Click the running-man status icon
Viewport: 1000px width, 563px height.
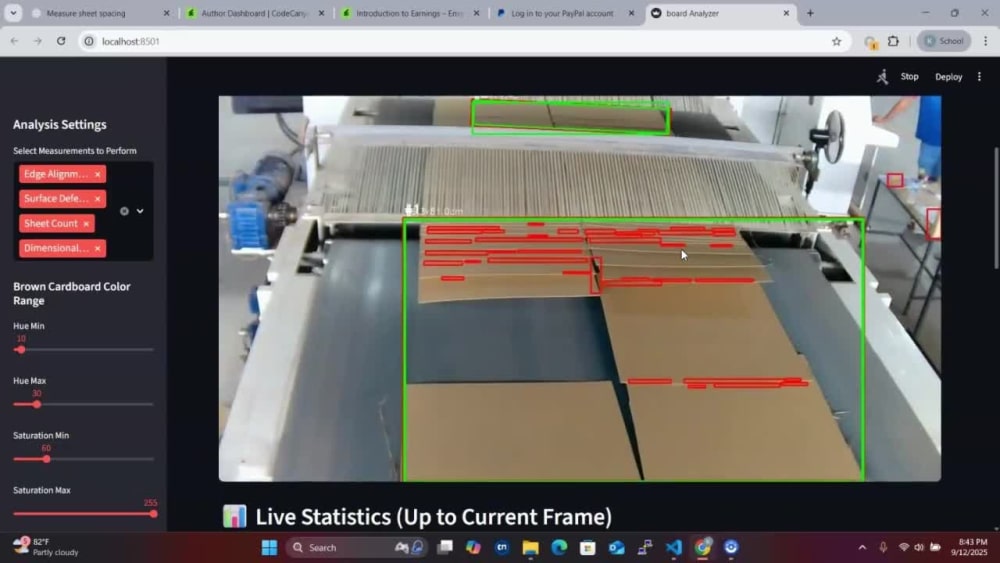(882, 77)
